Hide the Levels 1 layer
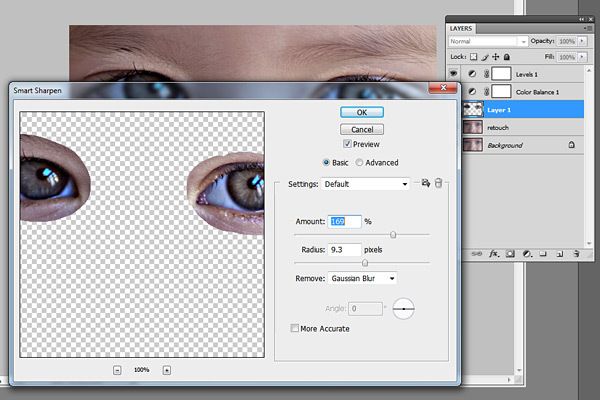 pyautogui.click(x=455, y=74)
